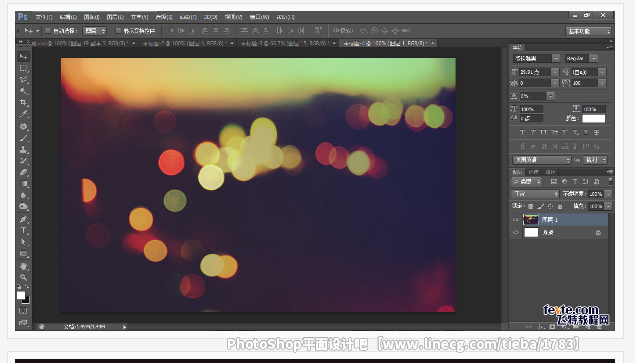Select the Blur tool
The image size is (635, 363).
pyautogui.click(x=23, y=195)
